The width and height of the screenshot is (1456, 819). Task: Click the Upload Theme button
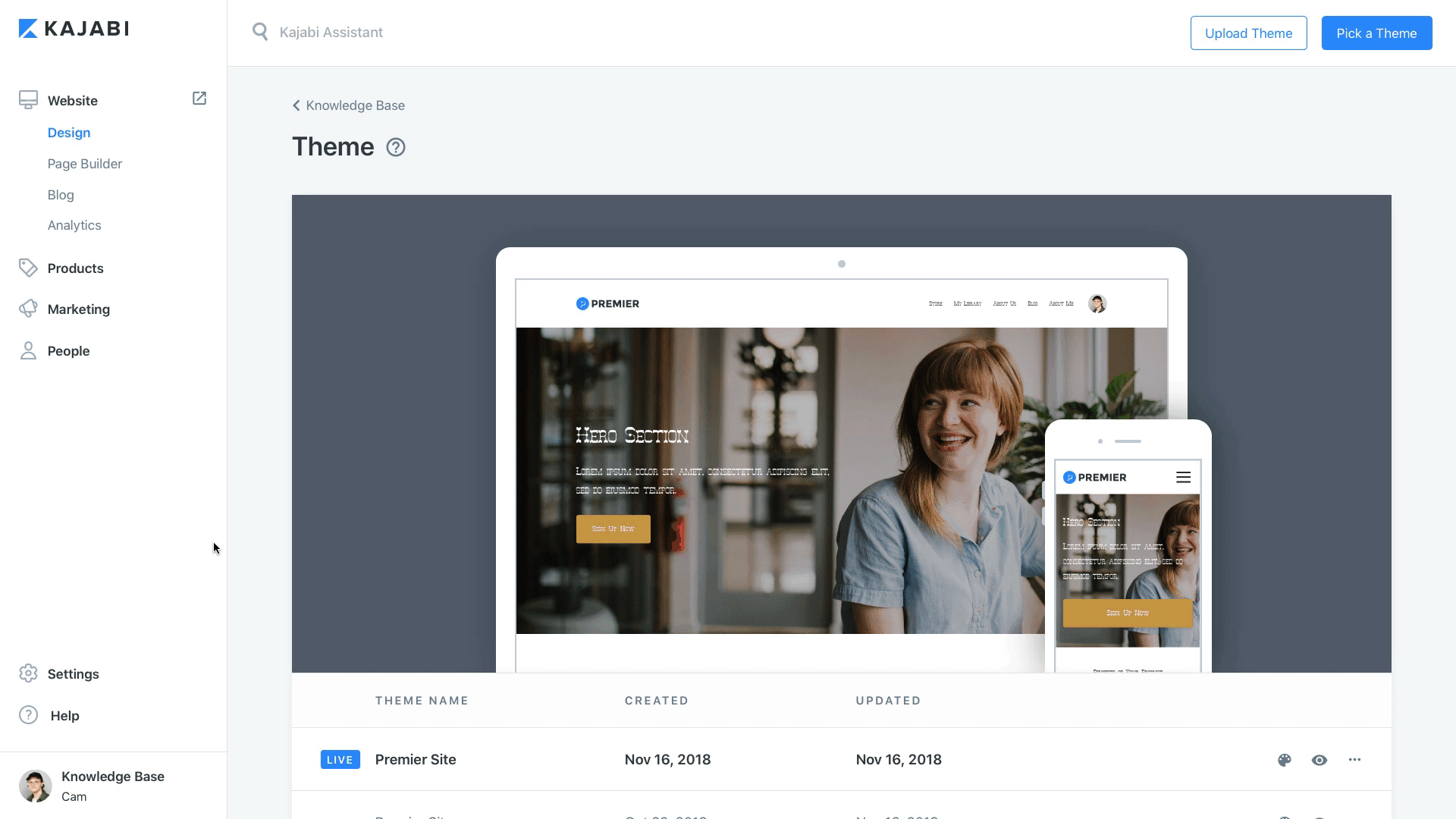(x=1248, y=33)
